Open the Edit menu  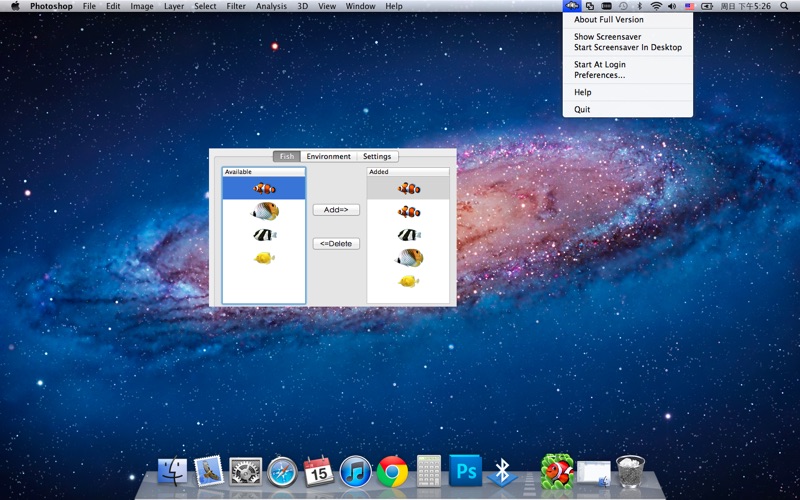pos(113,6)
